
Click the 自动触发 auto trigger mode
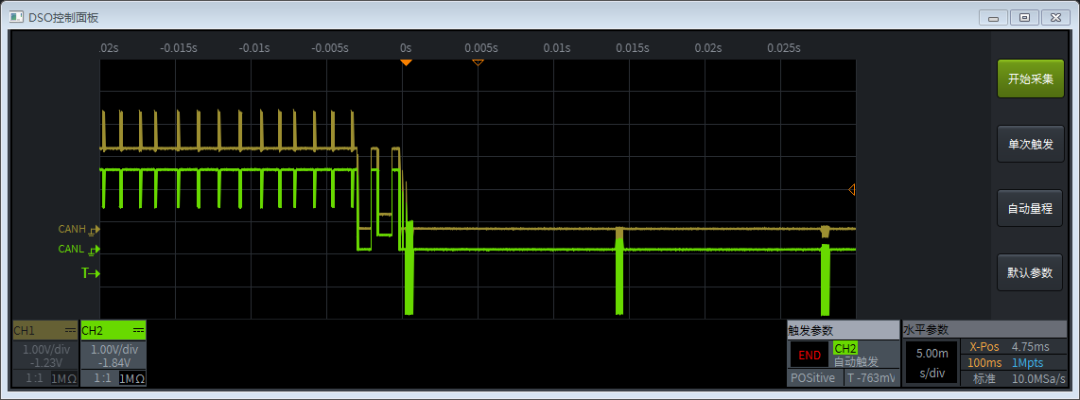[x=856, y=361]
